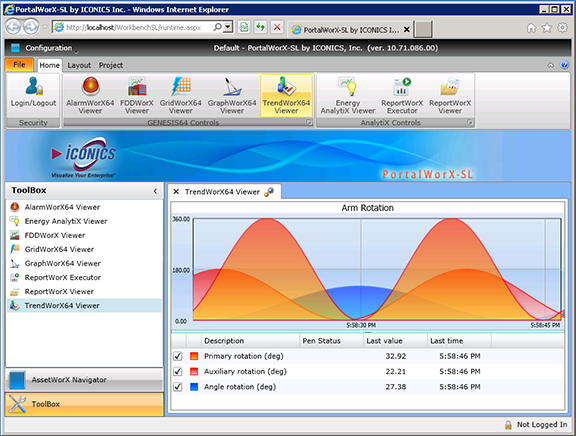Screen dimensions: 576x436
Task: Open the TrendWorX64 Viewer tab settings gear
Action: [269, 192]
